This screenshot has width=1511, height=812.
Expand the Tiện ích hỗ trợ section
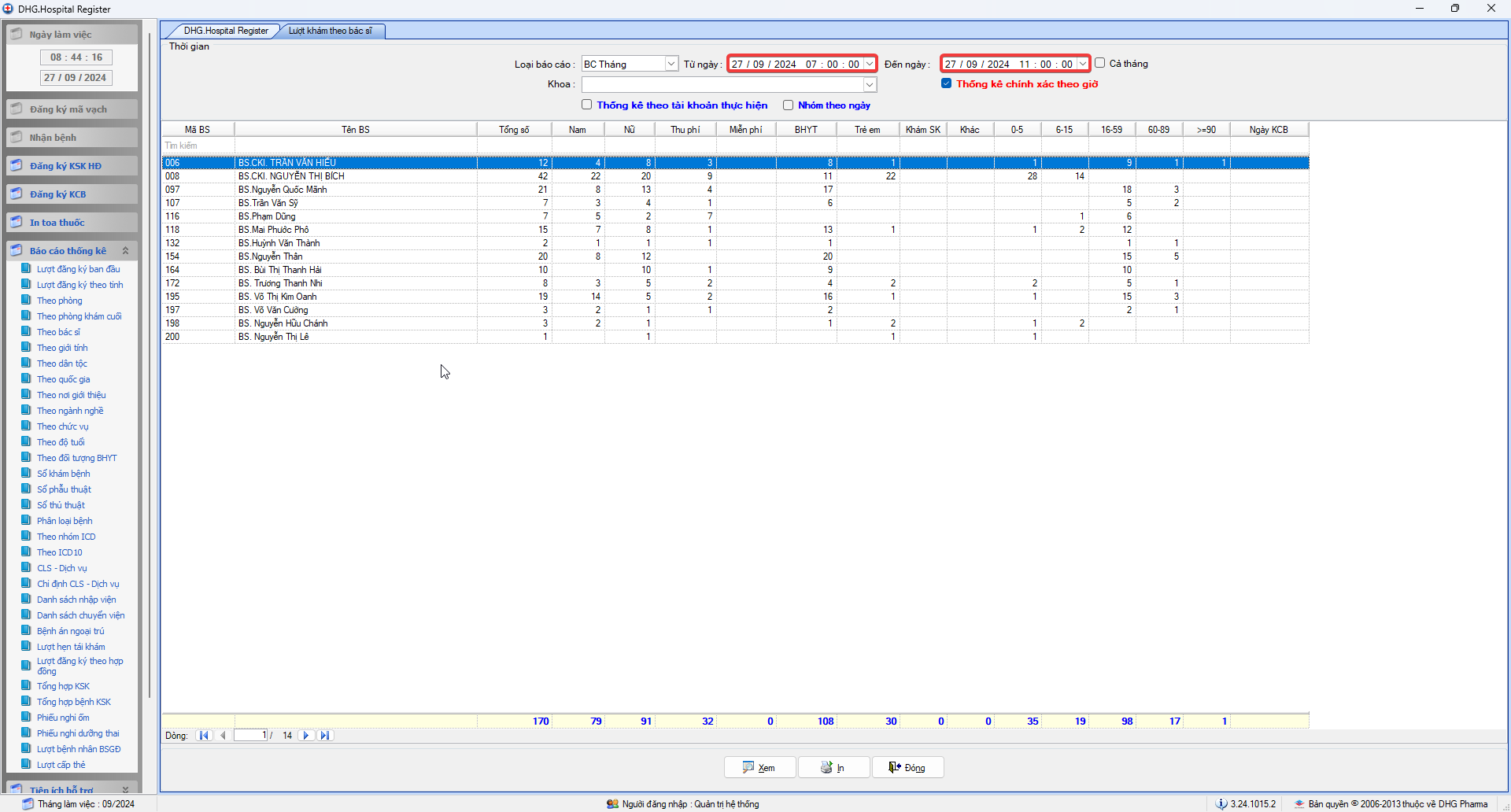pos(125,788)
